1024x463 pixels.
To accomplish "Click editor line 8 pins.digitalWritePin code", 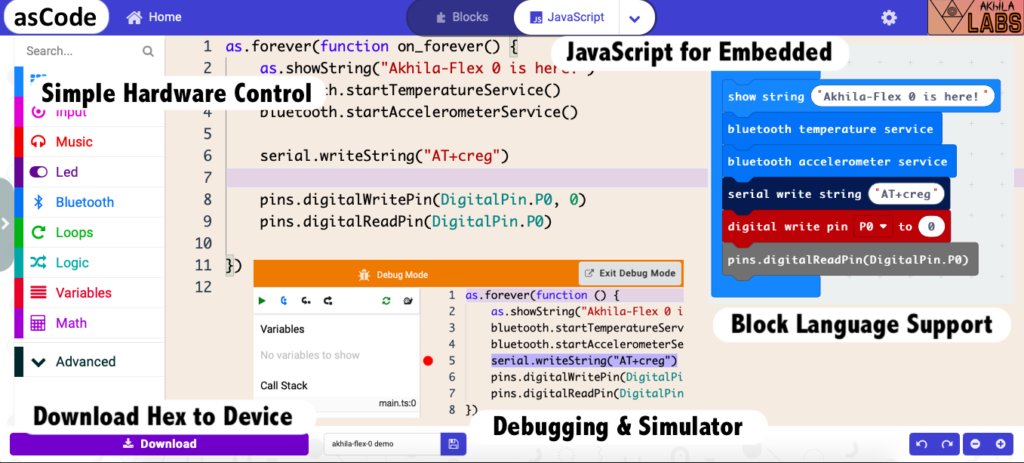I will (x=423, y=199).
